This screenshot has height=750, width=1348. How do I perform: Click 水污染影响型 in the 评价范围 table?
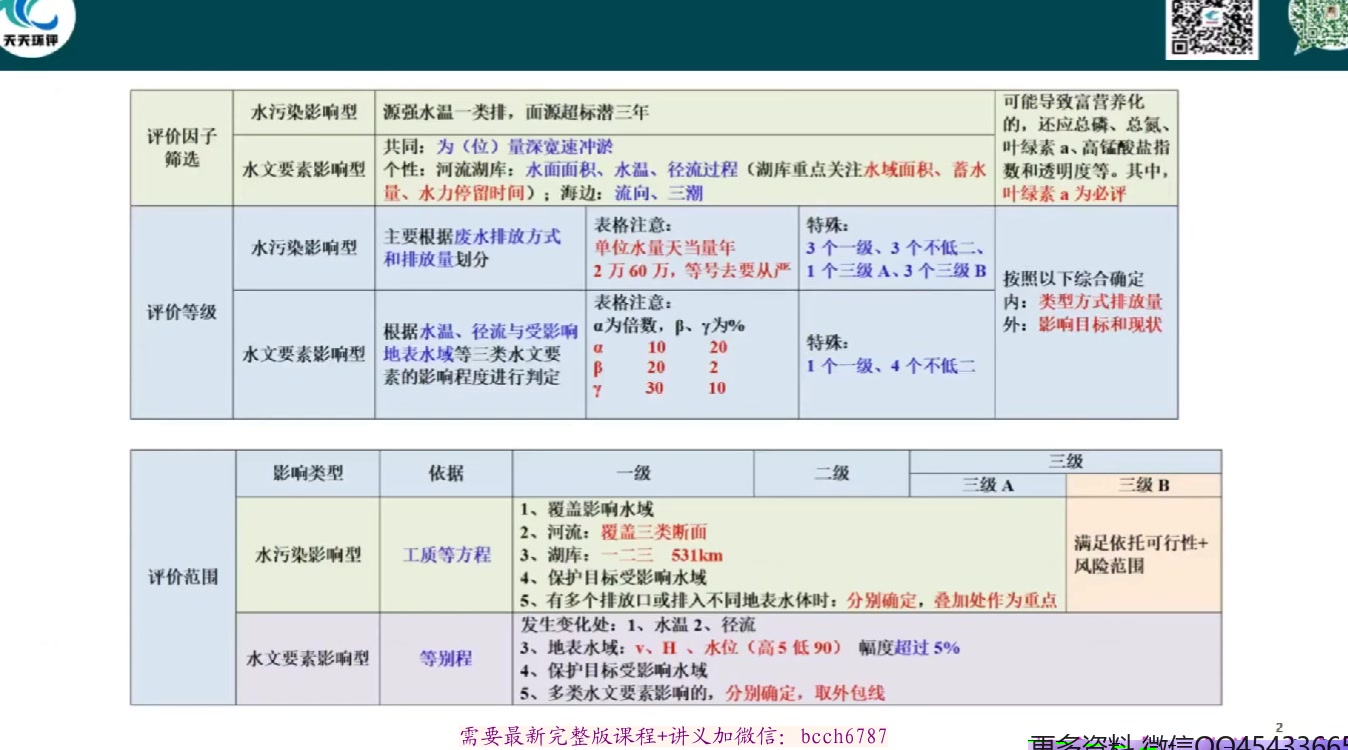[x=308, y=554]
